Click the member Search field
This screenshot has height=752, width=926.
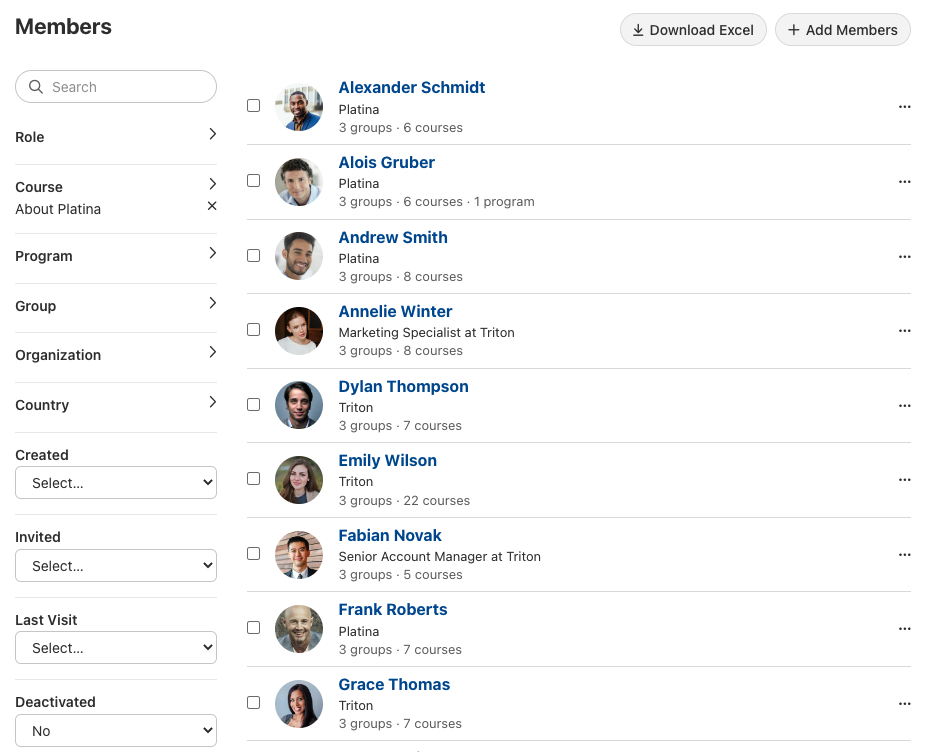[125, 87]
